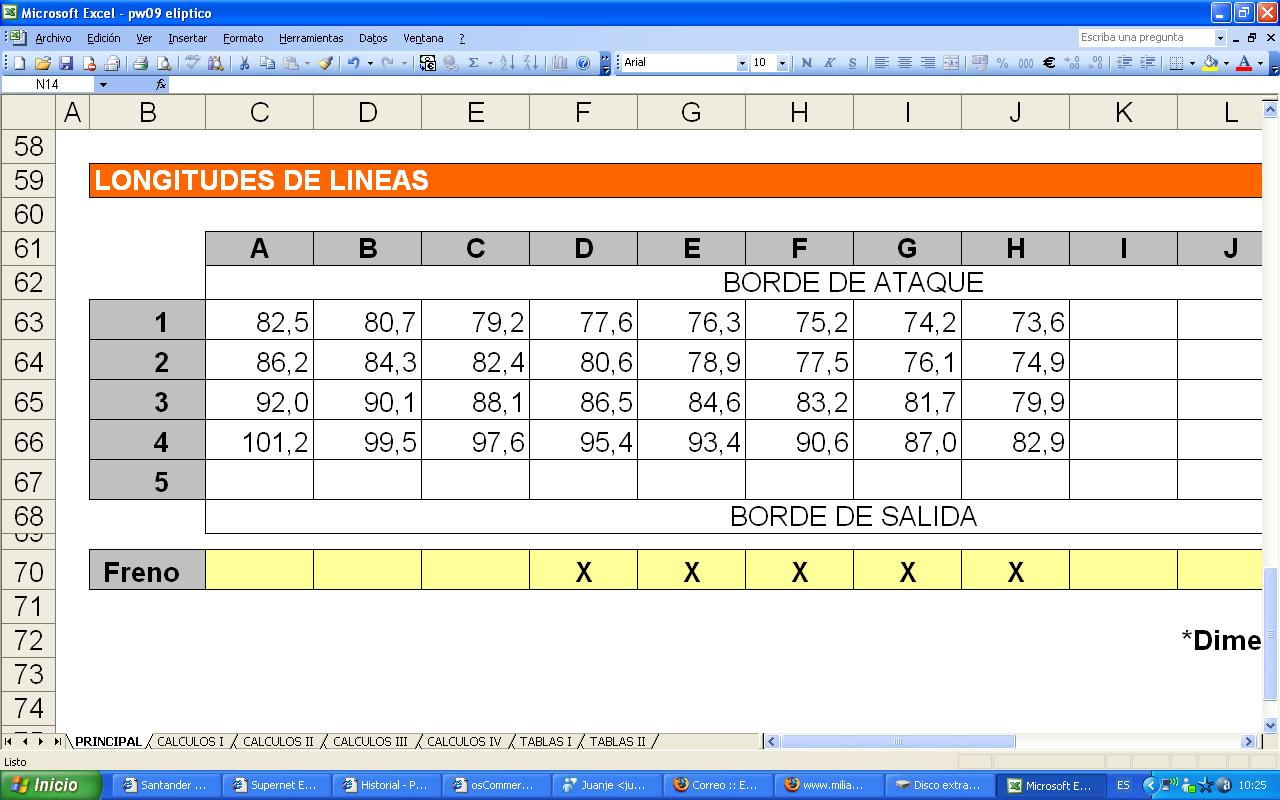Apply Euro currency style
Screen dimensions: 1280x800
point(1049,63)
